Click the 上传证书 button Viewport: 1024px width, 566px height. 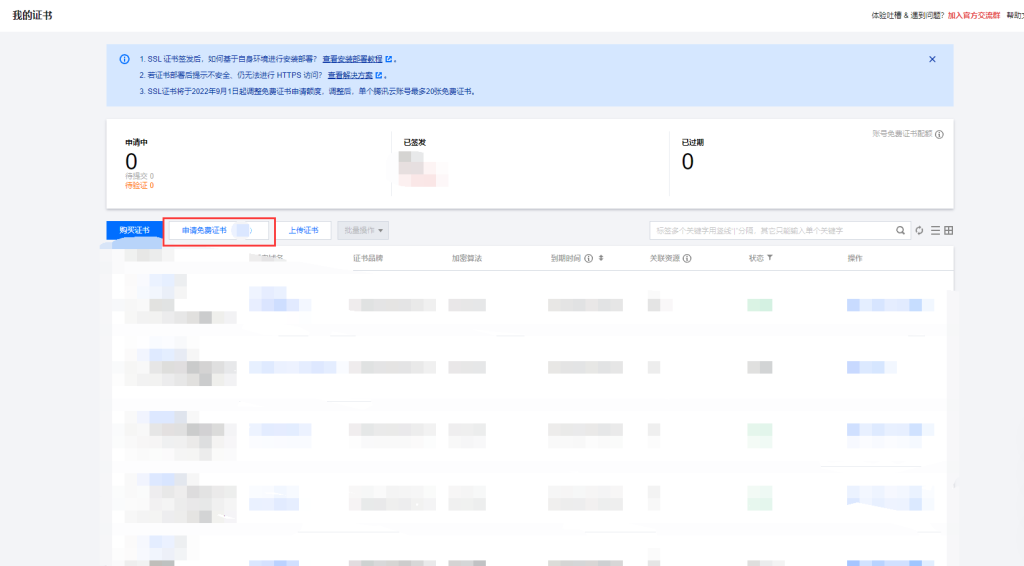click(303, 230)
